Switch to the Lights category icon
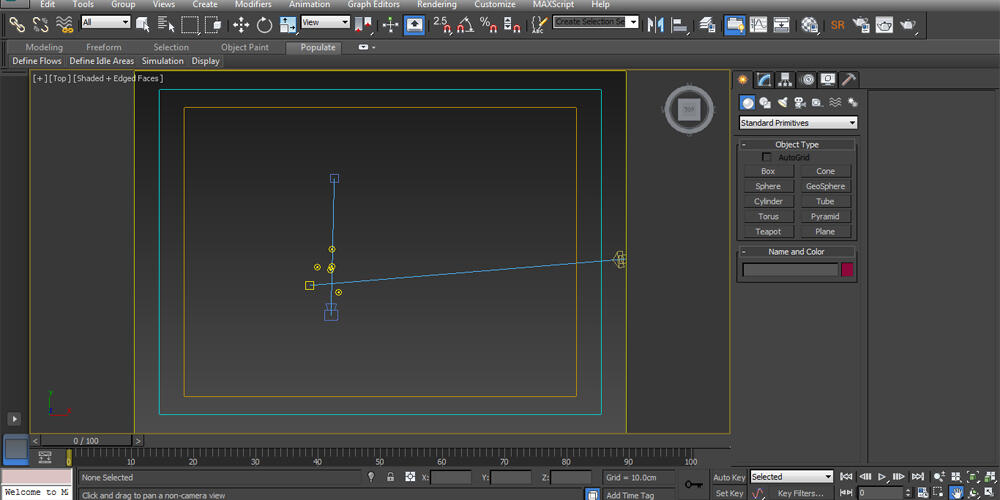Screen dimensions: 1000x500 click(783, 102)
